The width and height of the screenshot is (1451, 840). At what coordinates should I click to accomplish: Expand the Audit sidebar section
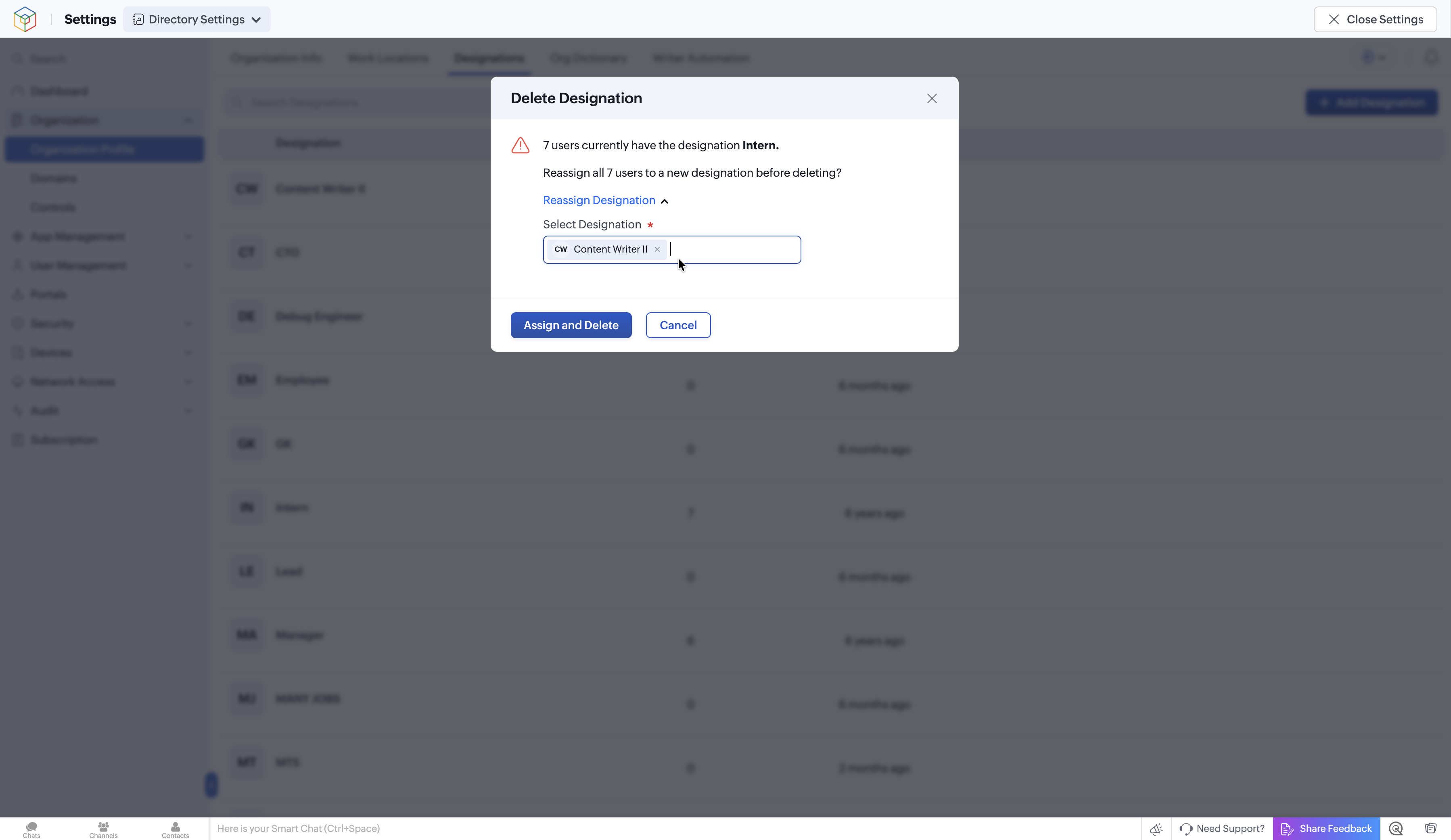click(x=105, y=411)
